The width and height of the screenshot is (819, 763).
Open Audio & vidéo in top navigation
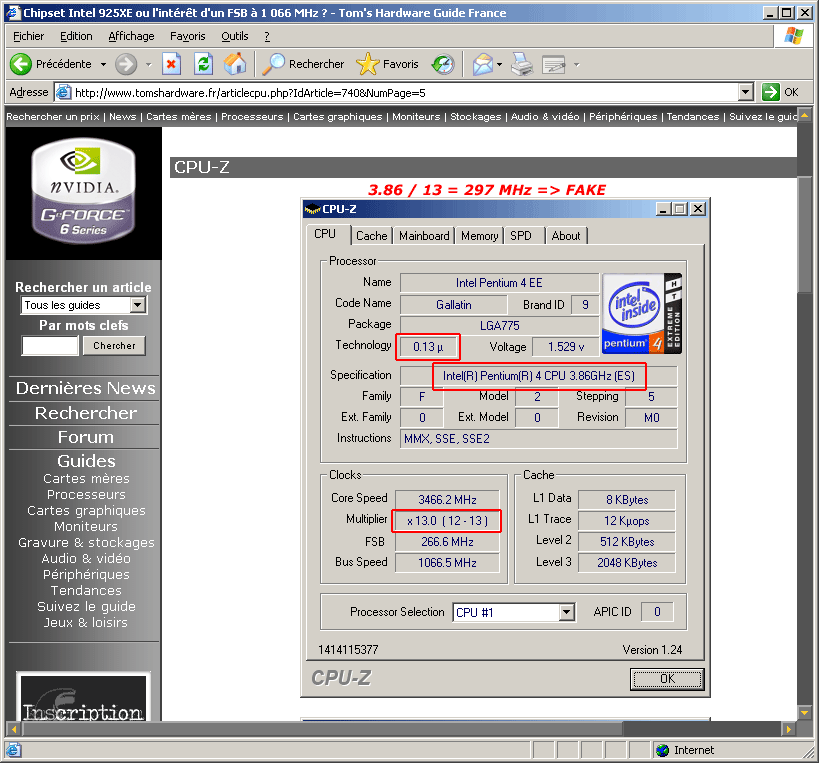(545, 116)
